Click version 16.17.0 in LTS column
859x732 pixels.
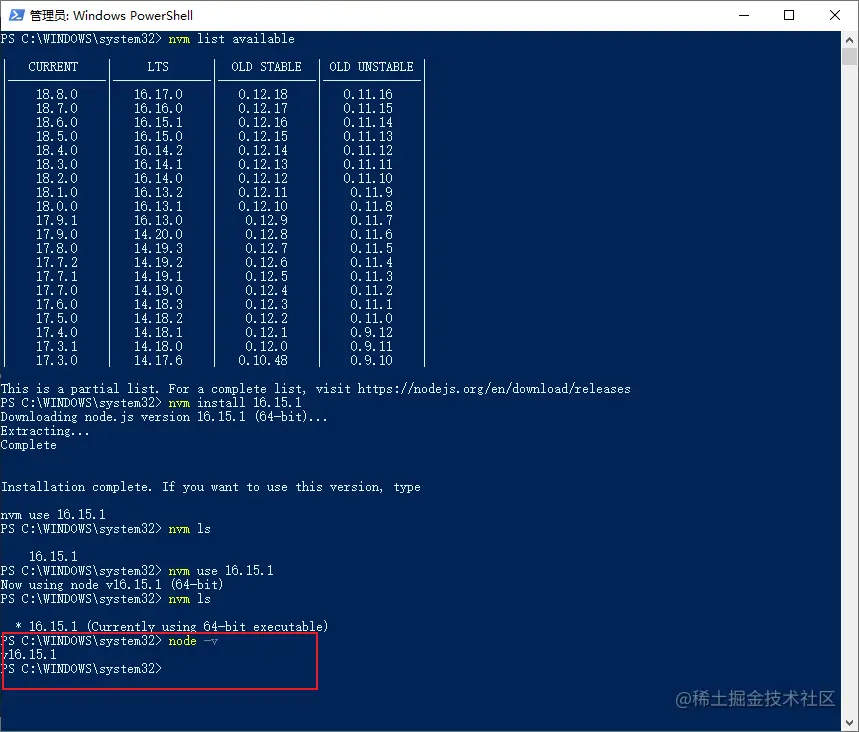pos(158,94)
